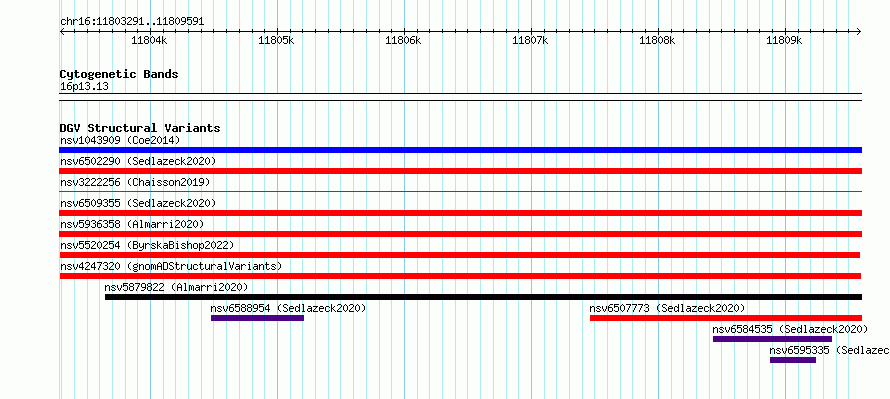Viewport: 890px width, 399px height.
Task: Click the left arrowhead of the ruler
Action: click(x=62, y=31)
